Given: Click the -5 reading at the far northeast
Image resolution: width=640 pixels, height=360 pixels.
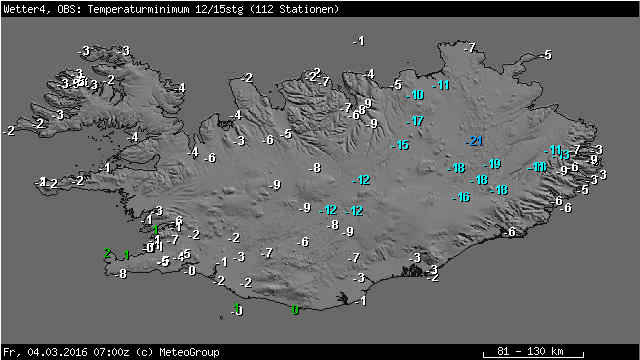Looking at the screenshot, I should click(546, 54).
